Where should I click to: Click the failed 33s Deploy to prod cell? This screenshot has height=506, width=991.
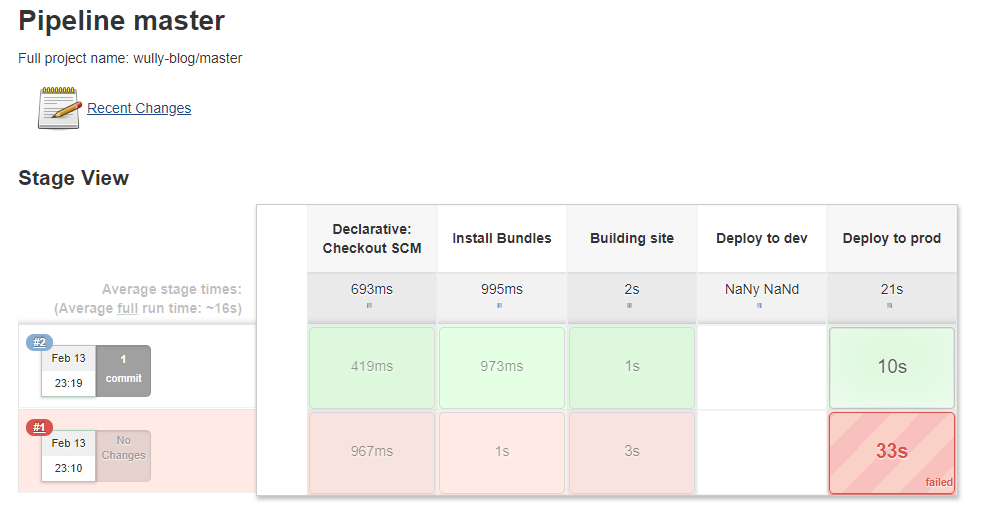[891, 452]
